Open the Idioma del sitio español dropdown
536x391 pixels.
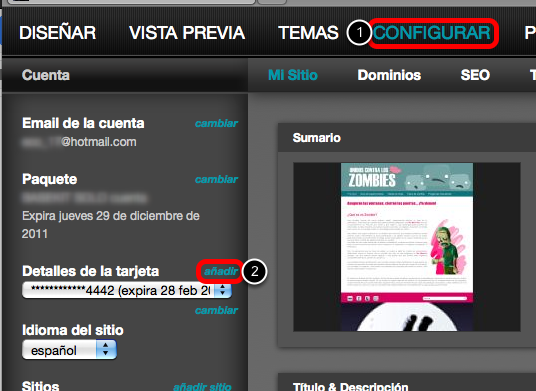69,350
